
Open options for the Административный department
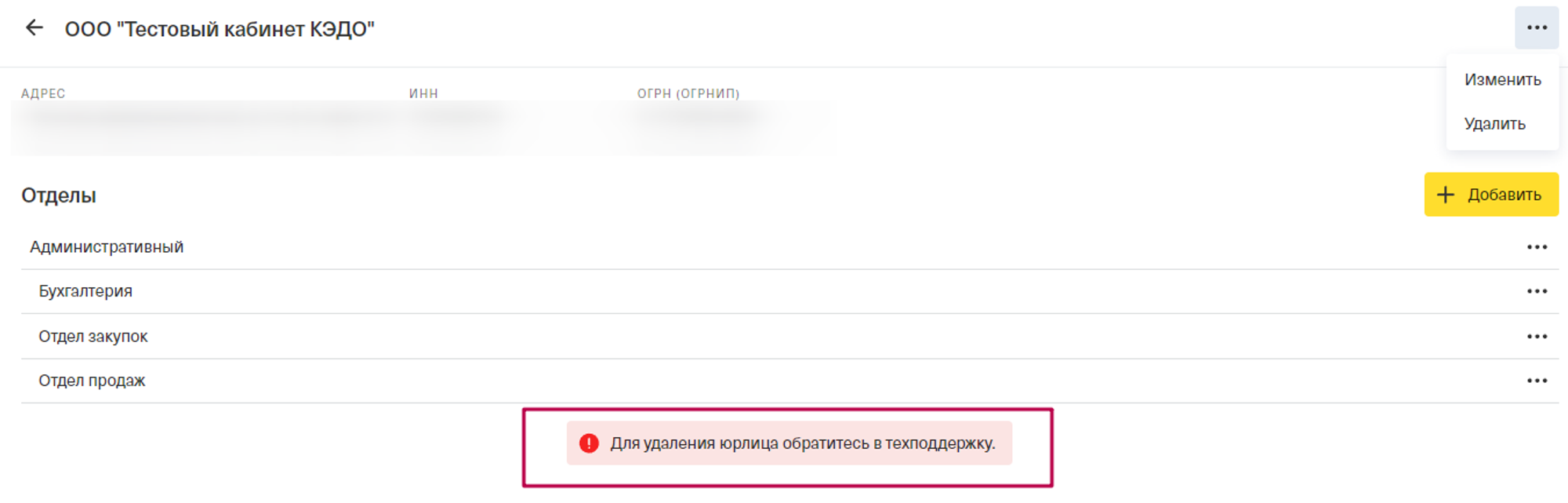1536,247
